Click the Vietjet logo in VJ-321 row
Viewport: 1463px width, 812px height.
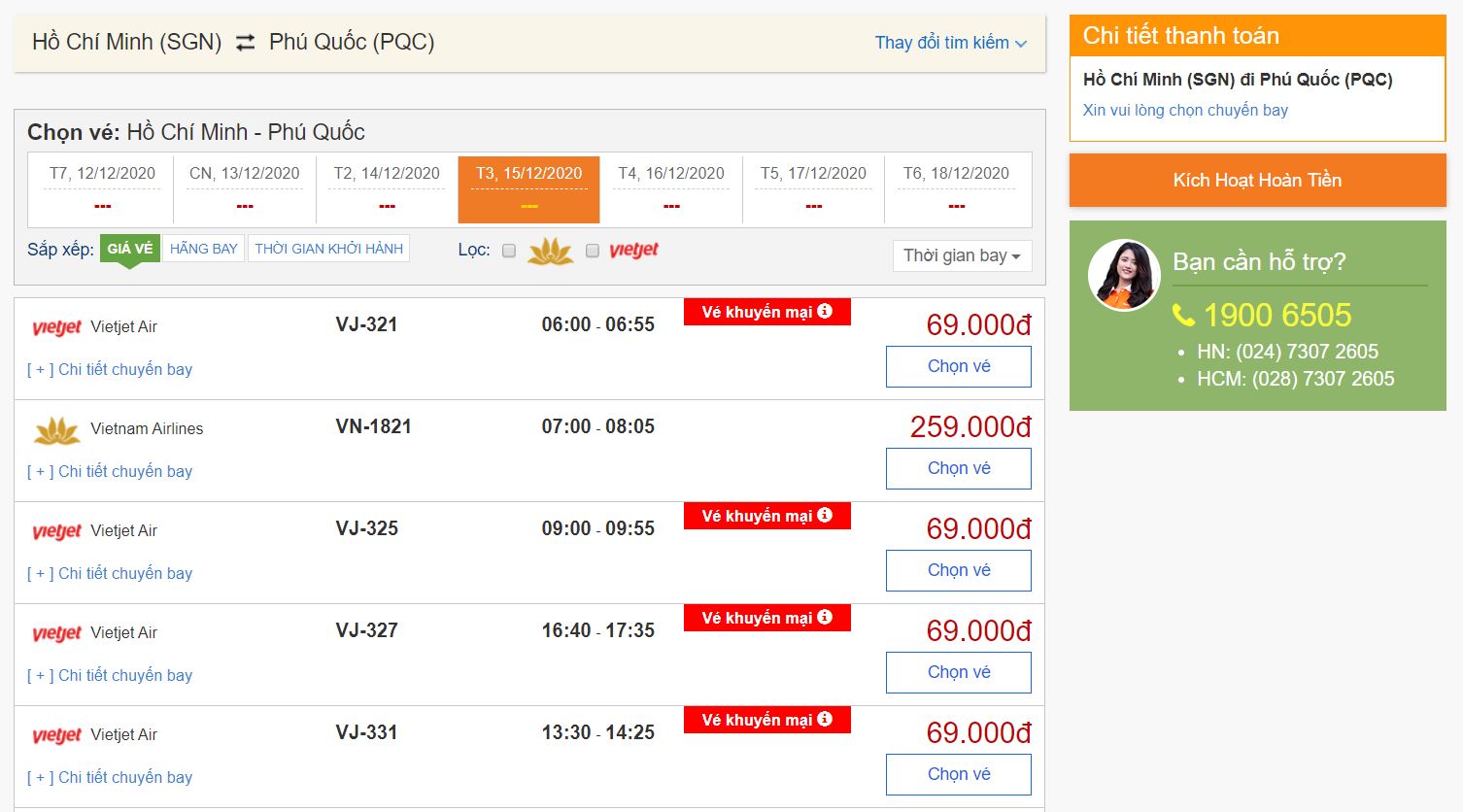coord(56,327)
